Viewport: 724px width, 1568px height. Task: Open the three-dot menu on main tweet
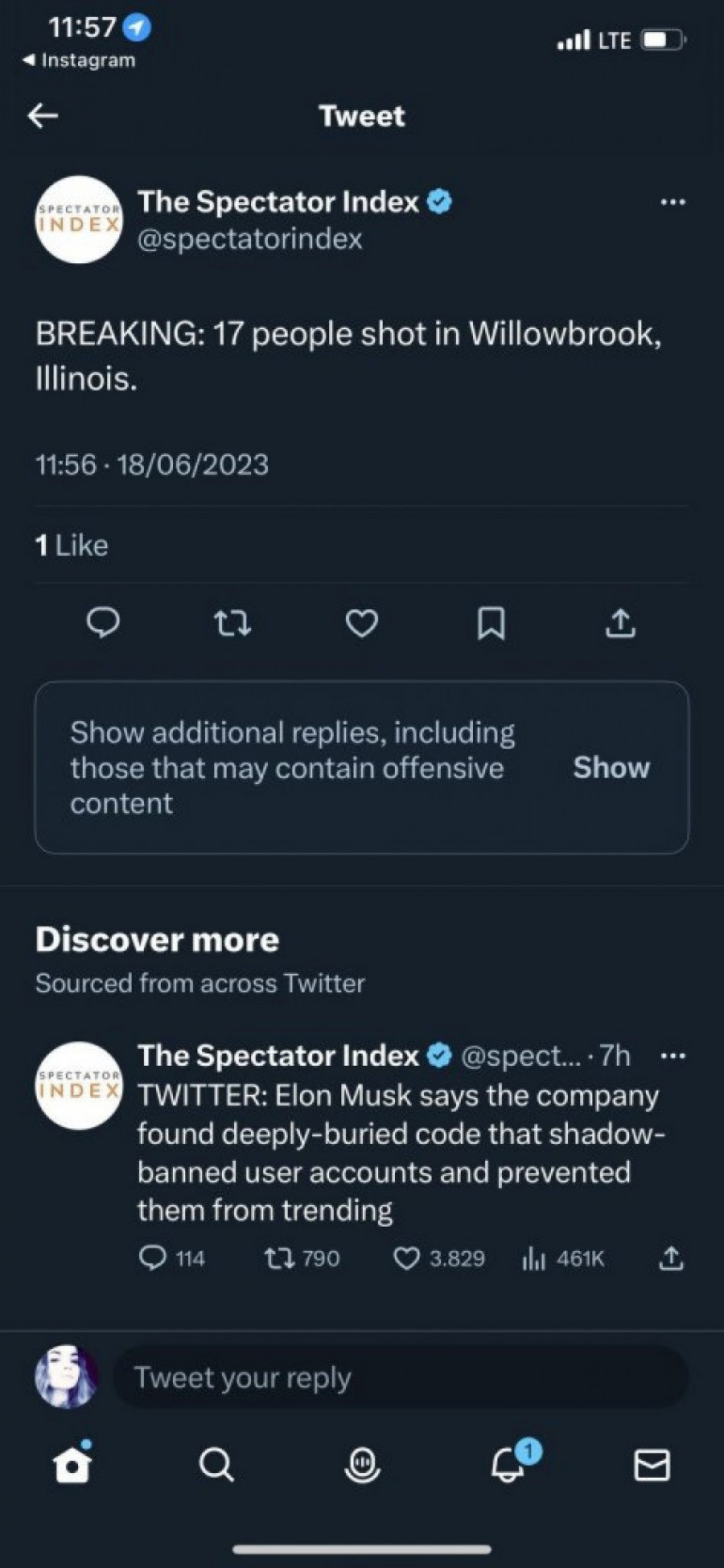pos(673,202)
